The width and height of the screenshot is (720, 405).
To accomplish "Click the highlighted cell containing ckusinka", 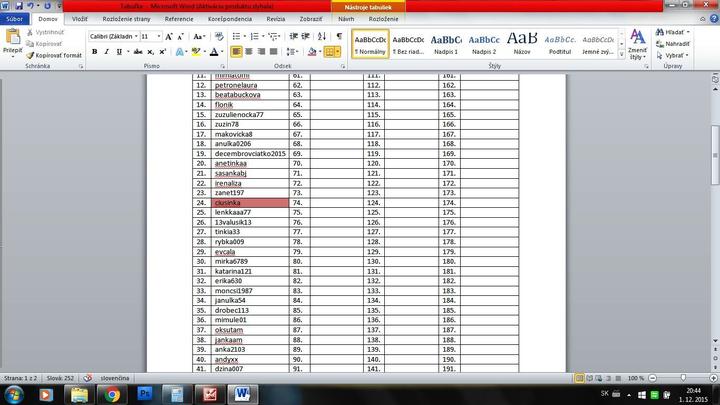I will 250,202.
